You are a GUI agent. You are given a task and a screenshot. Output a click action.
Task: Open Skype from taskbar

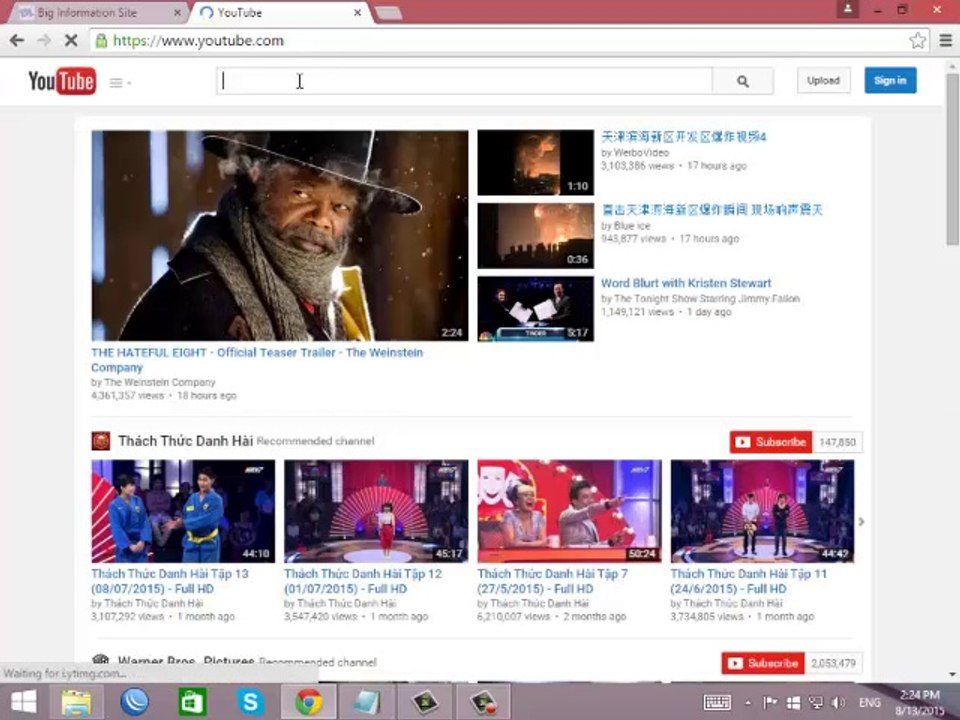pyautogui.click(x=250, y=702)
